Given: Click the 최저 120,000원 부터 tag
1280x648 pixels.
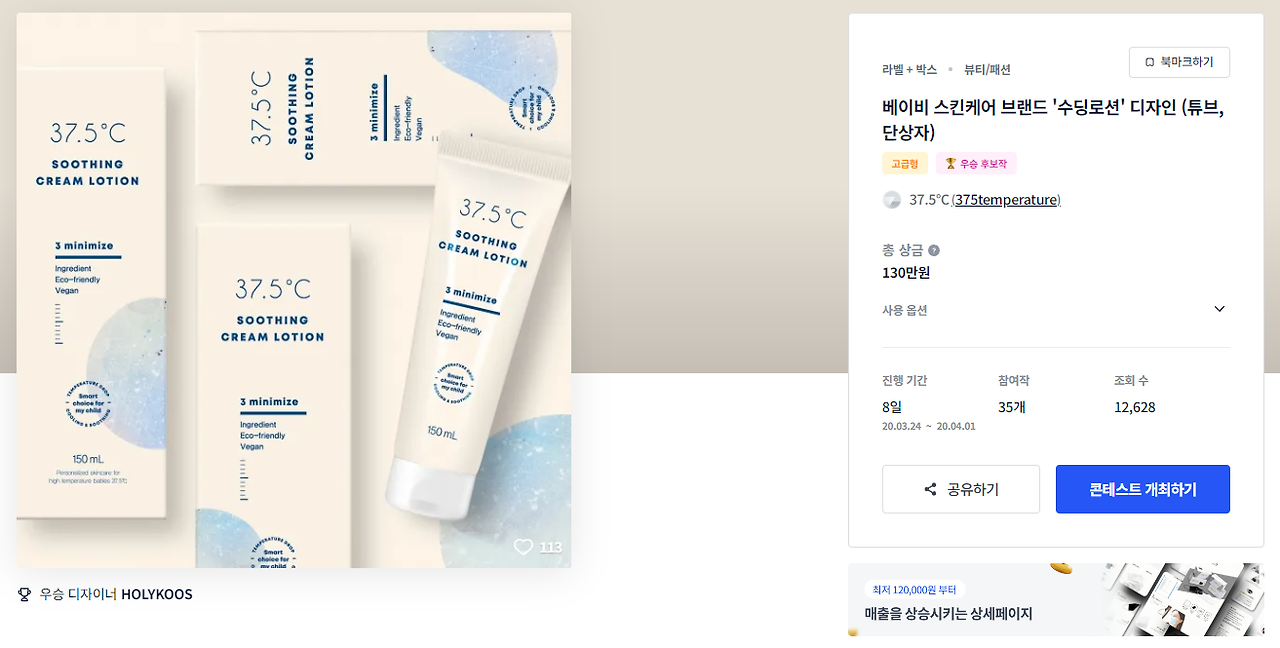Looking at the screenshot, I should click(x=914, y=589).
